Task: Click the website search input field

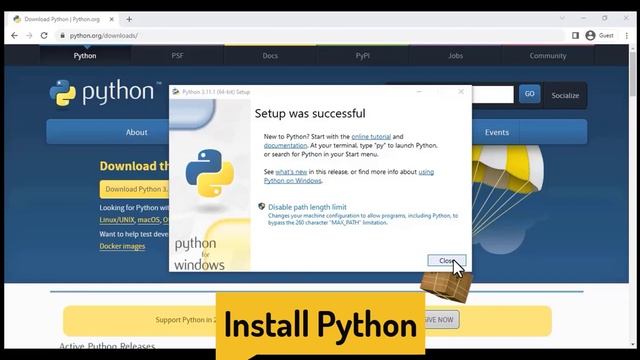Action: pos(493,94)
